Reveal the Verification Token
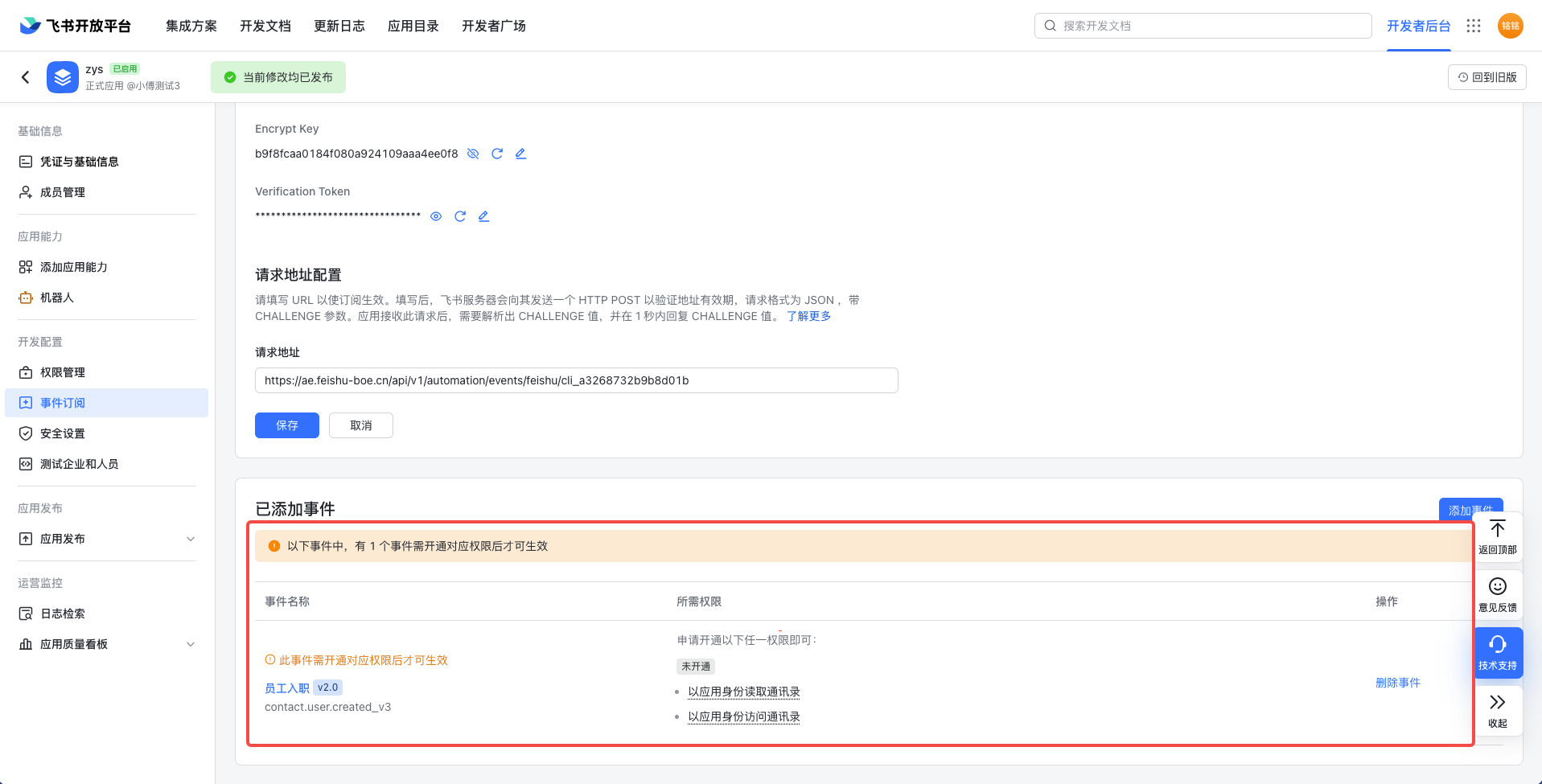The height and width of the screenshot is (784, 1542). coord(436,216)
